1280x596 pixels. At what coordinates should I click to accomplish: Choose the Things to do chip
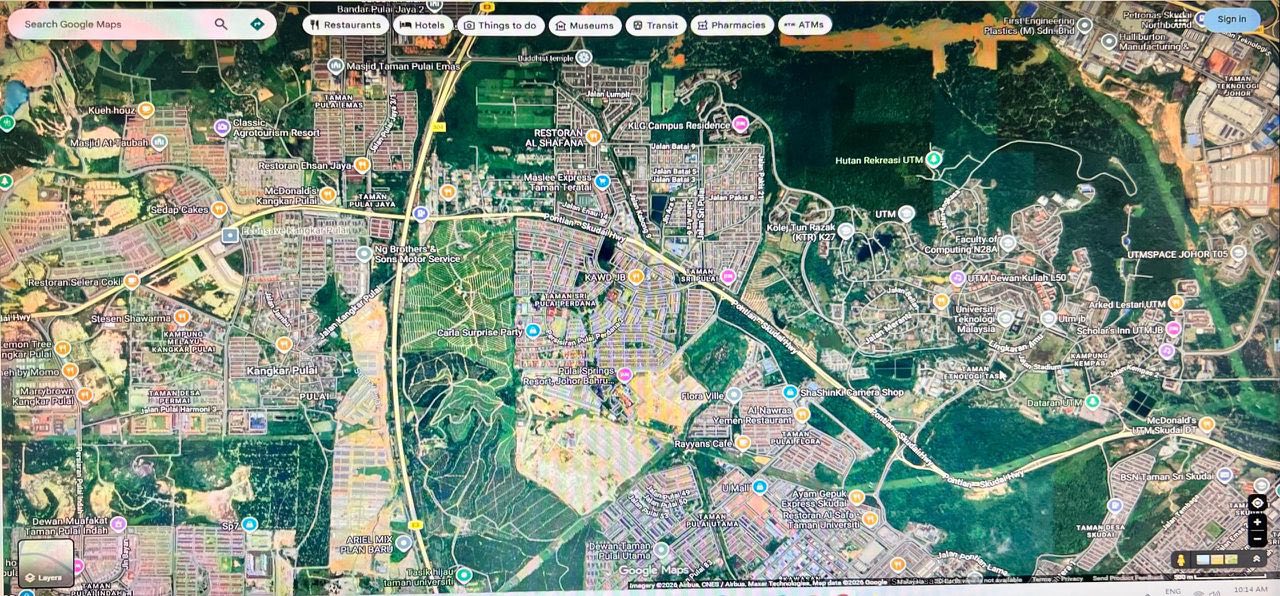click(x=500, y=25)
